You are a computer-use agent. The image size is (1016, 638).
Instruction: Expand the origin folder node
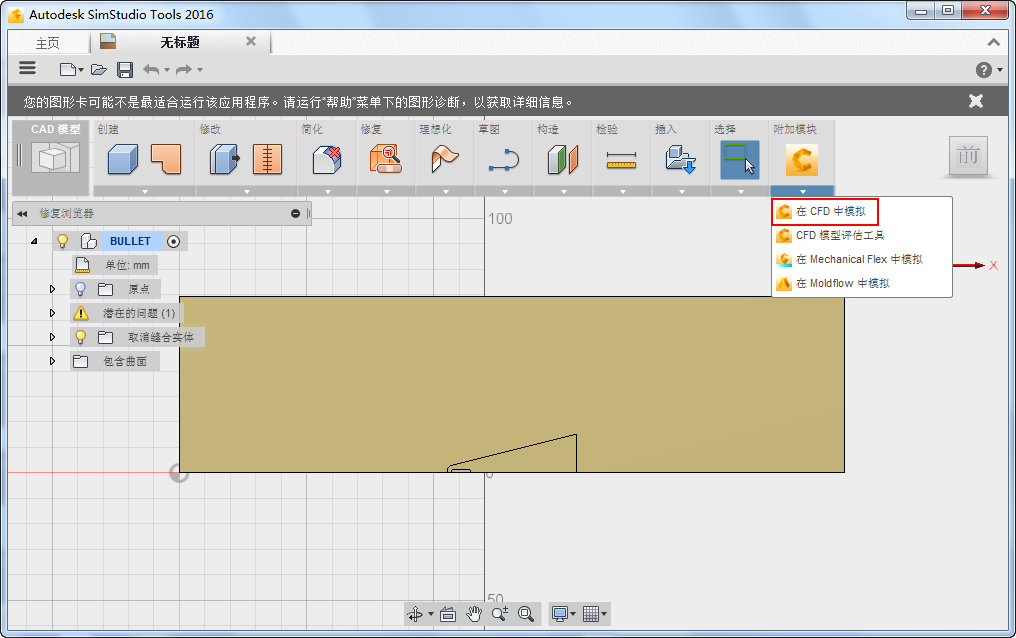click(52, 289)
